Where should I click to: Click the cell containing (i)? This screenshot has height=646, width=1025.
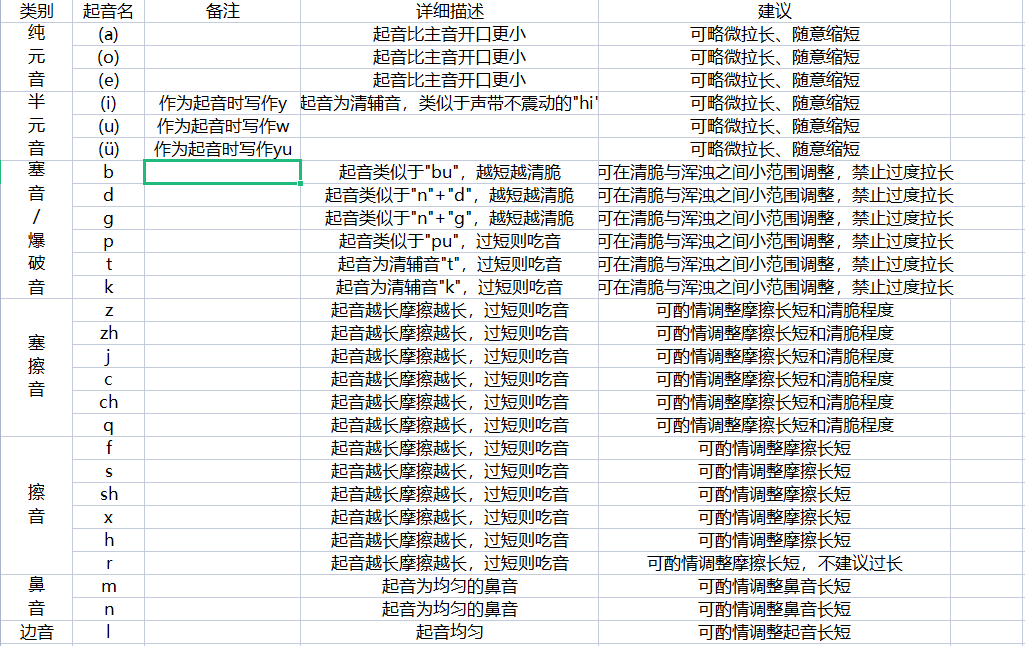(108, 103)
